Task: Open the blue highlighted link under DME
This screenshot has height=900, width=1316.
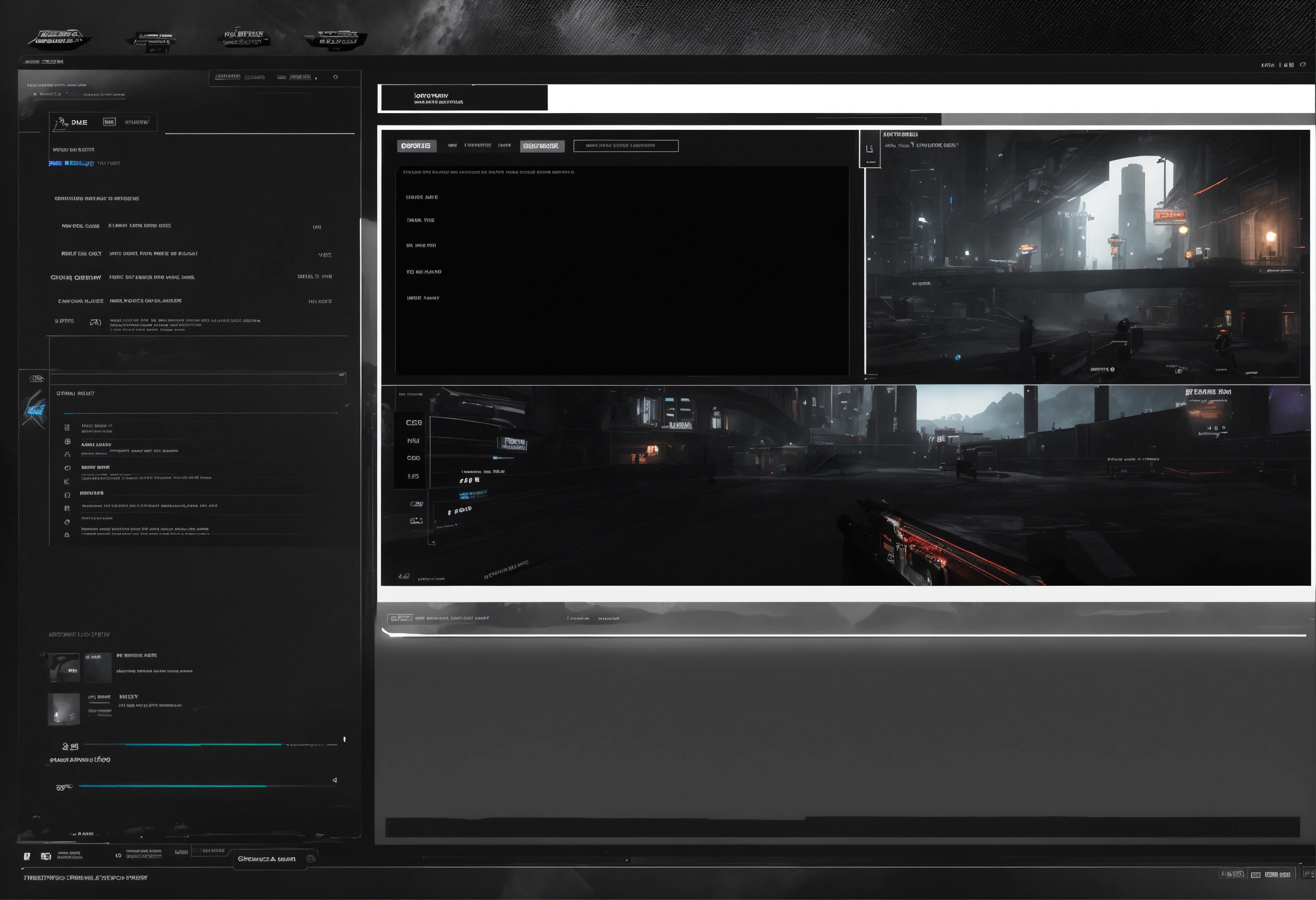Action: [x=71, y=163]
